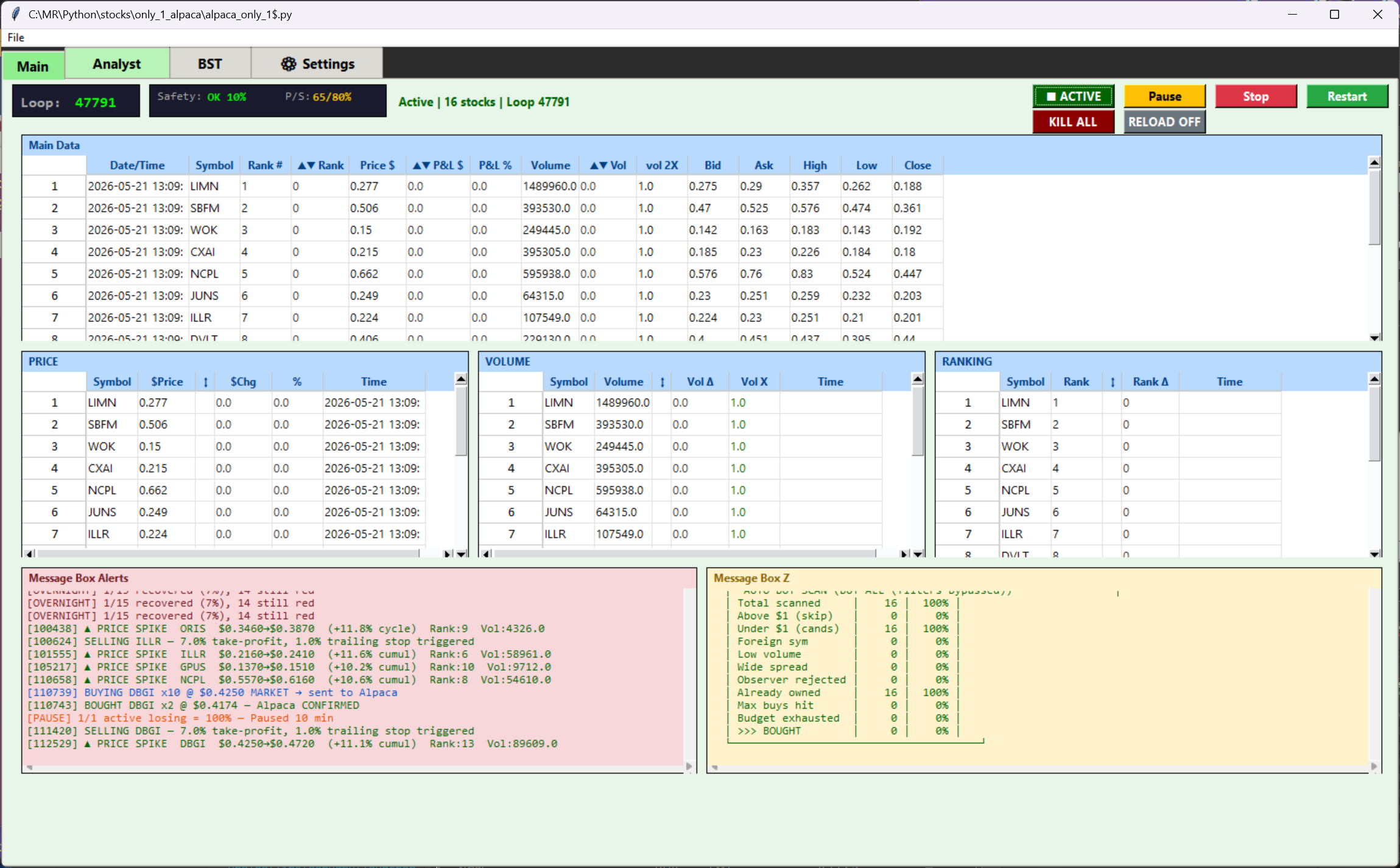Click the Safety OK 10% indicator
Image resolution: width=1400 pixels, height=868 pixels.
[x=202, y=97]
